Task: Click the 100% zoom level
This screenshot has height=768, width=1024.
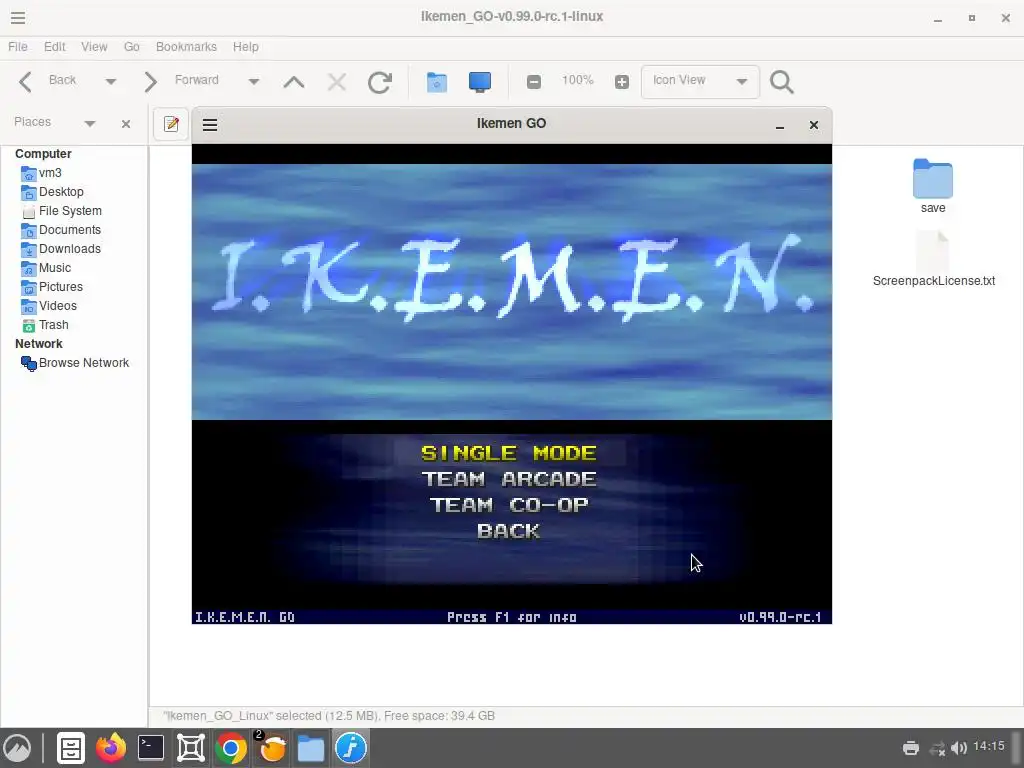Action: (x=577, y=80)
